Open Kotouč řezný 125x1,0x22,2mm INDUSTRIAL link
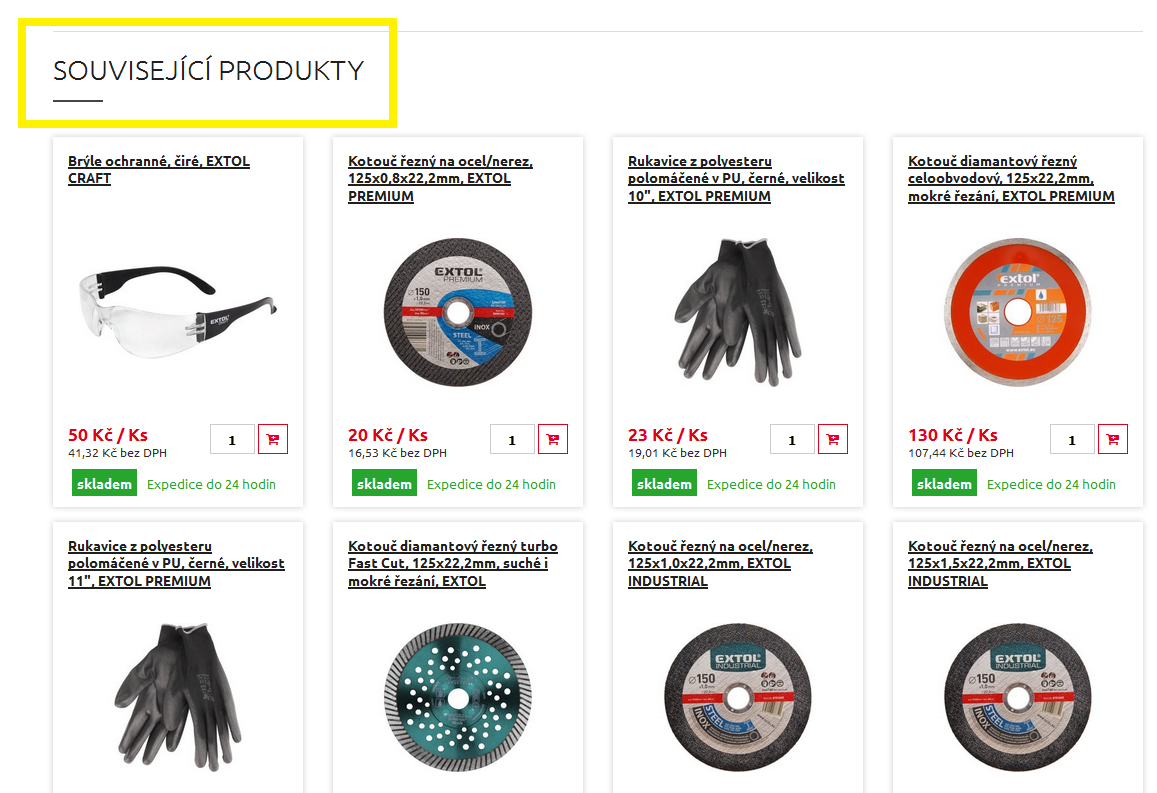 pyautogui.click(x=720, y=564)
